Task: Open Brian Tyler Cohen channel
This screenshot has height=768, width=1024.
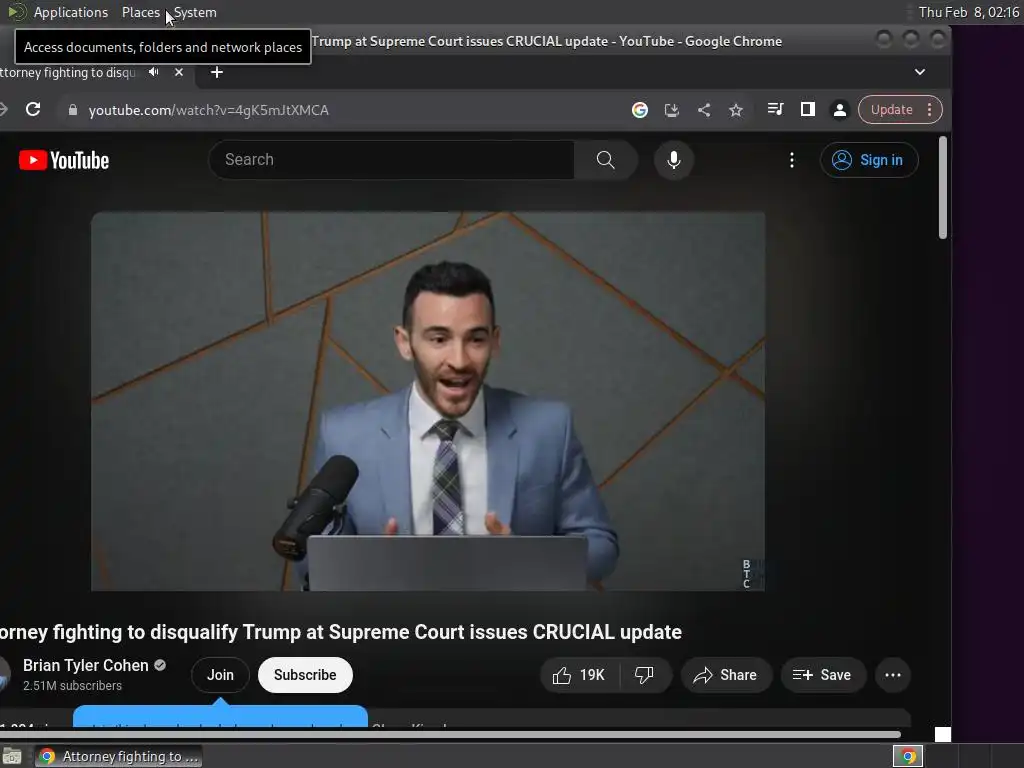Action: tap(86, 665)
